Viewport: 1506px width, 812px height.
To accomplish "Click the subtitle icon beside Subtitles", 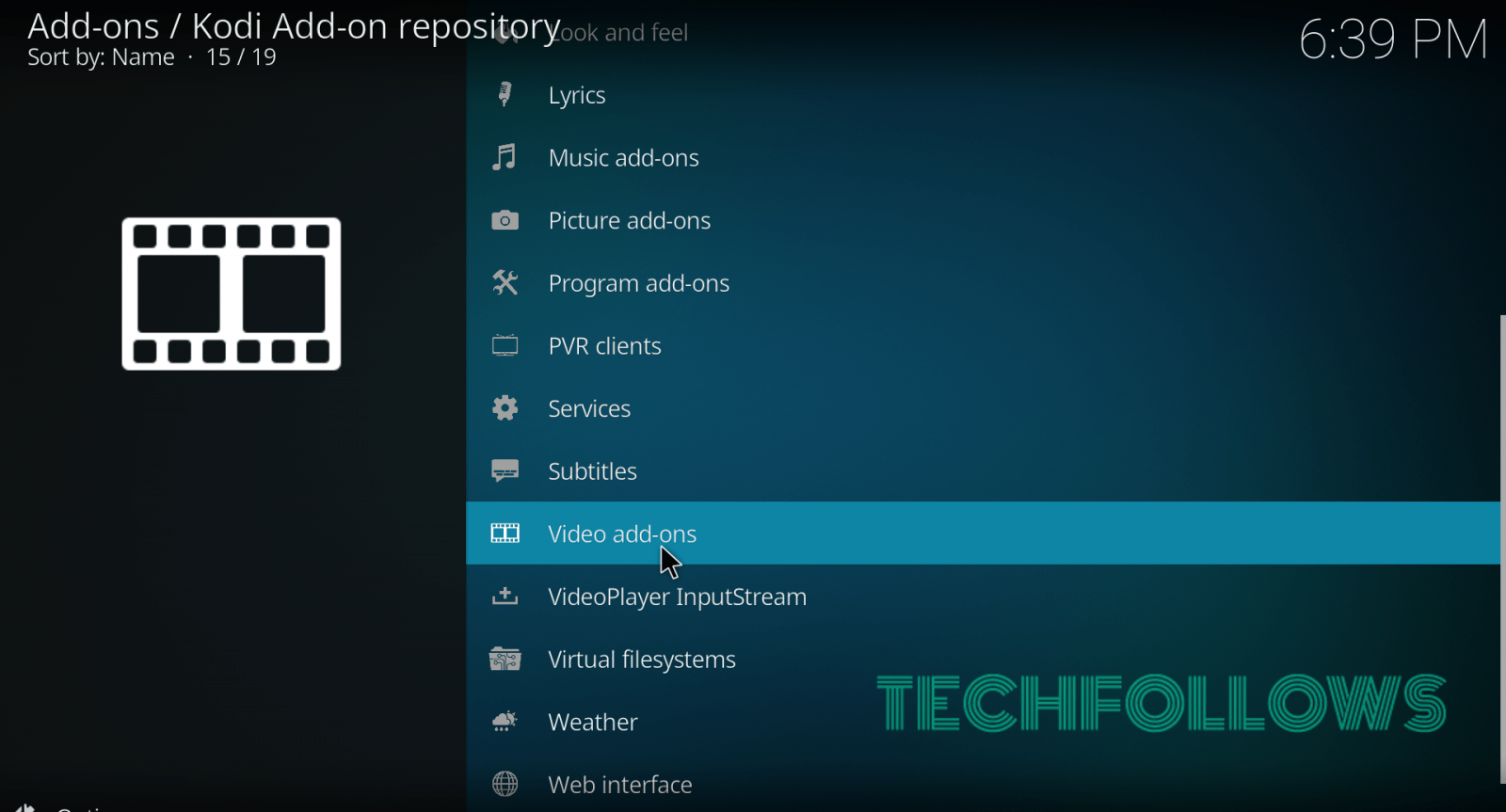I will [x=505, y=470].
